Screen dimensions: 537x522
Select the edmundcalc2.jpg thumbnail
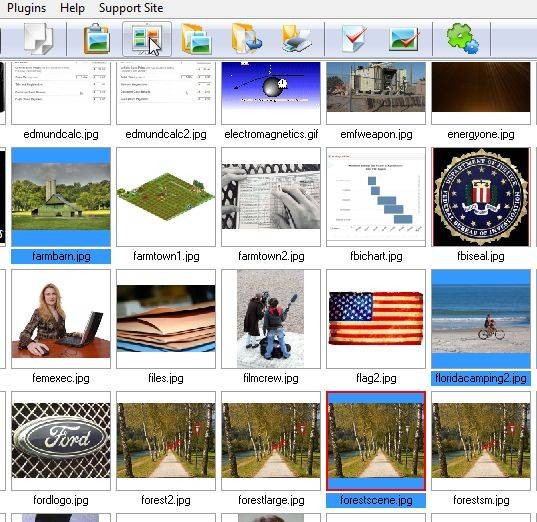166,92
